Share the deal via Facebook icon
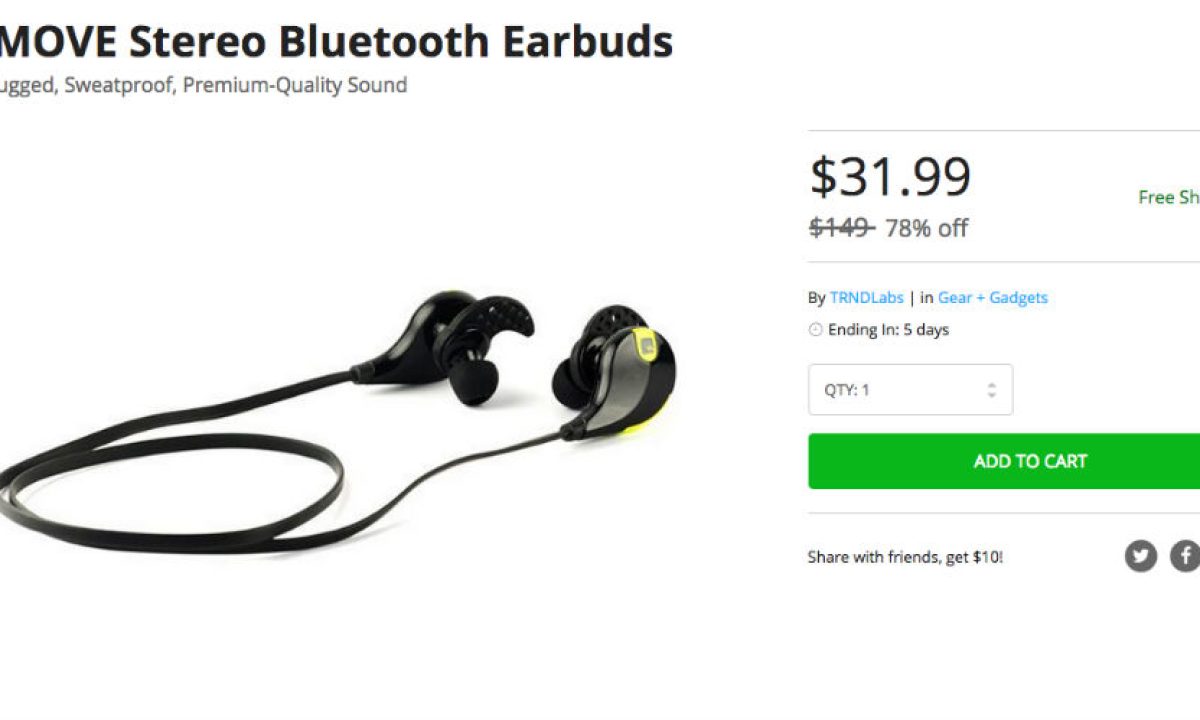1200x720 pixels. 1185,555
